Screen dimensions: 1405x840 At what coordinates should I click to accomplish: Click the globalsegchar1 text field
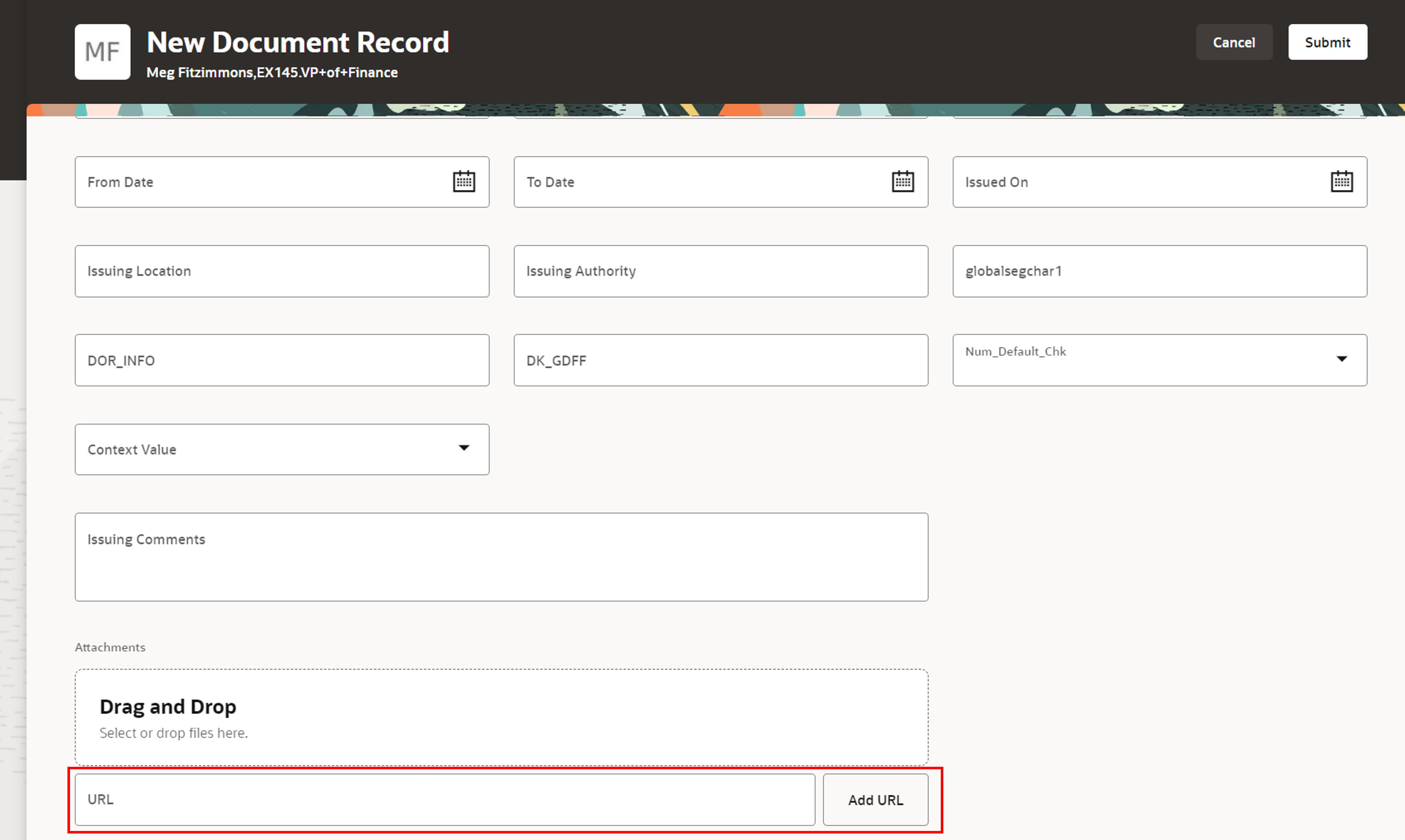pos(1159,271)
